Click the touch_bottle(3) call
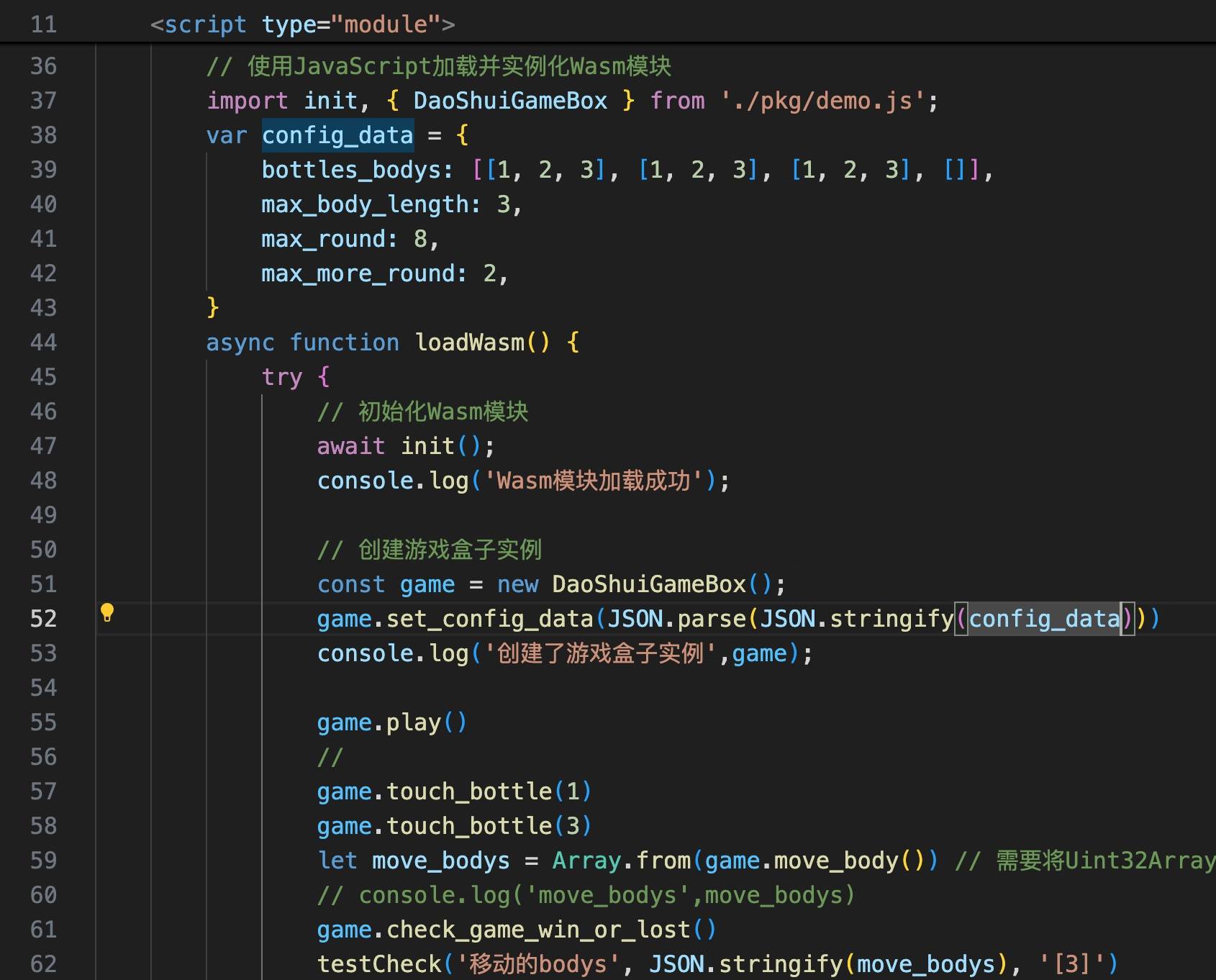The image size is (1216, 980). point(469,826)
